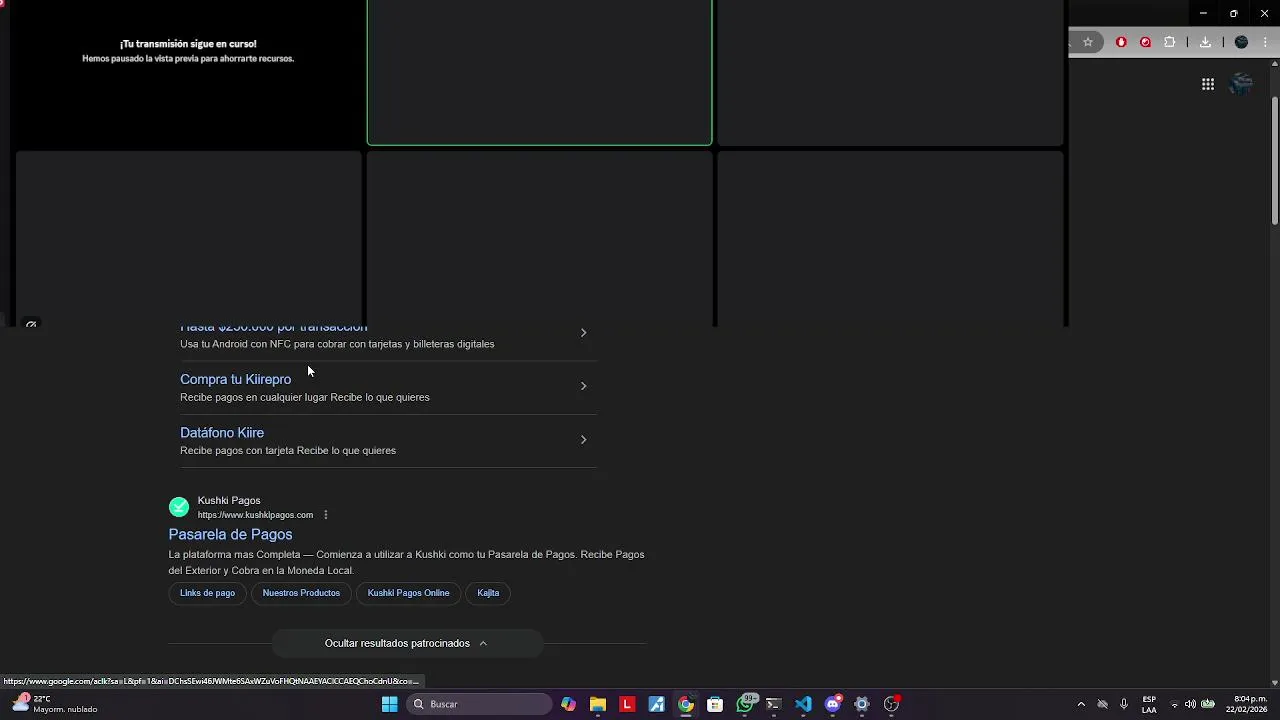Open Chrome profile avatar in toolbar
The width and height of the screenshot is (1280, 720).
click(x=1241, y=42)
